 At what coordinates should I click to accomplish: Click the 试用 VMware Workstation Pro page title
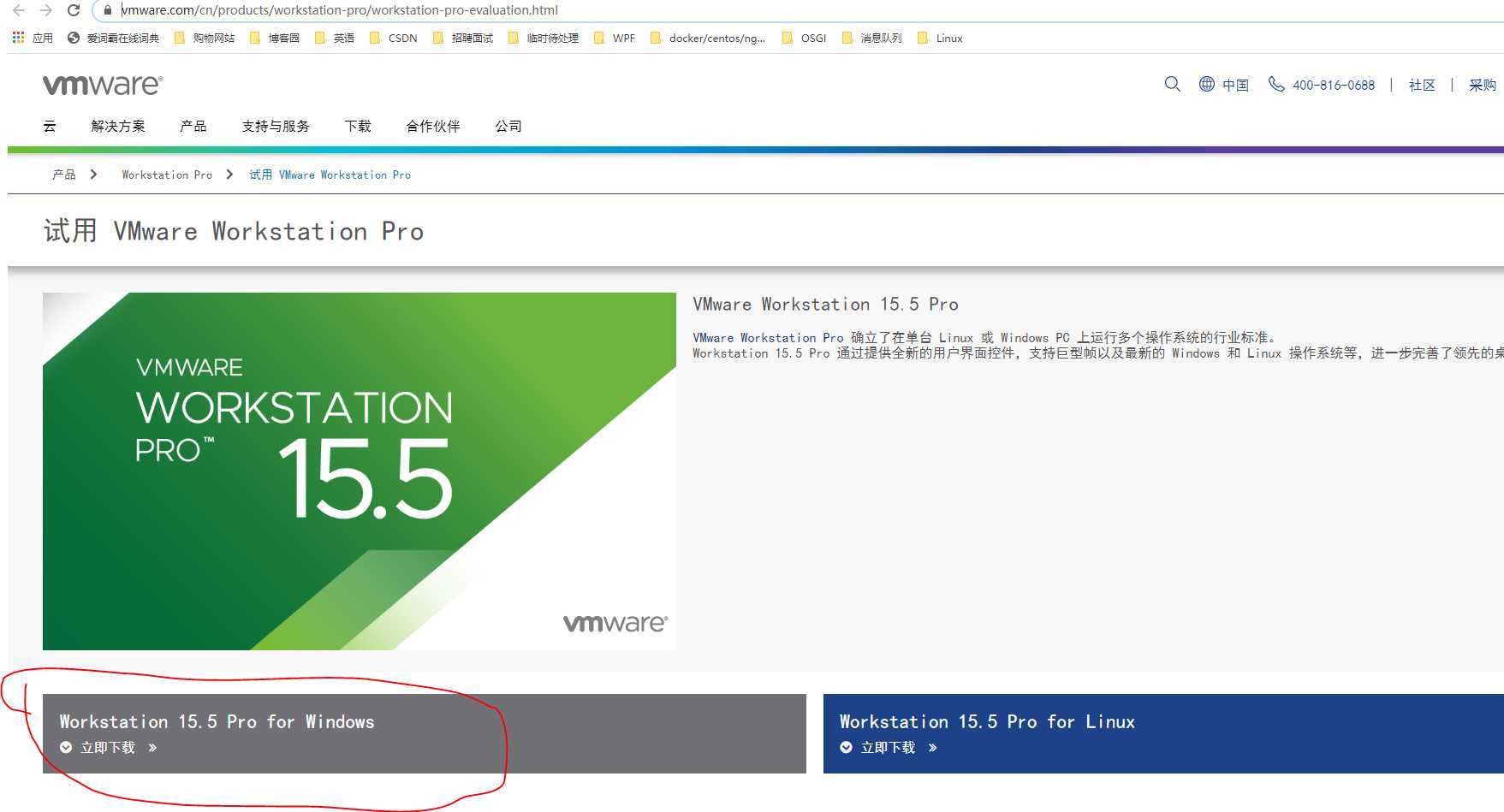pyautogui.click(x=234, y=231)
